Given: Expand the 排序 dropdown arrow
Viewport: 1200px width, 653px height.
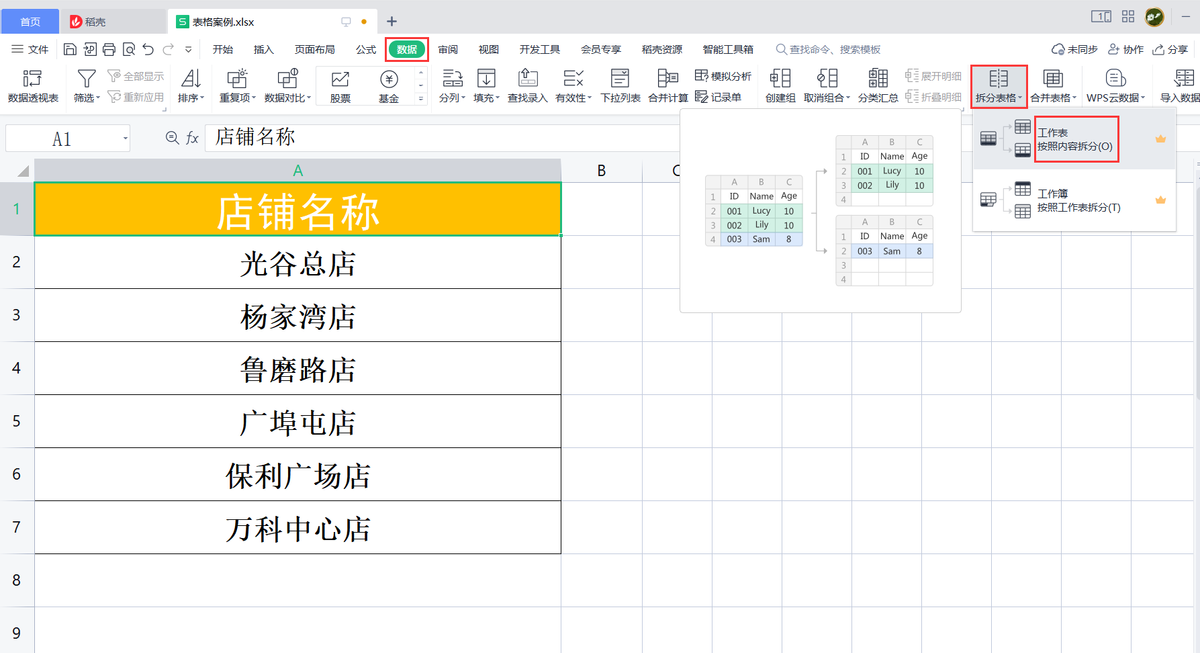Looking at the screenshot, I should pos(203,98).
